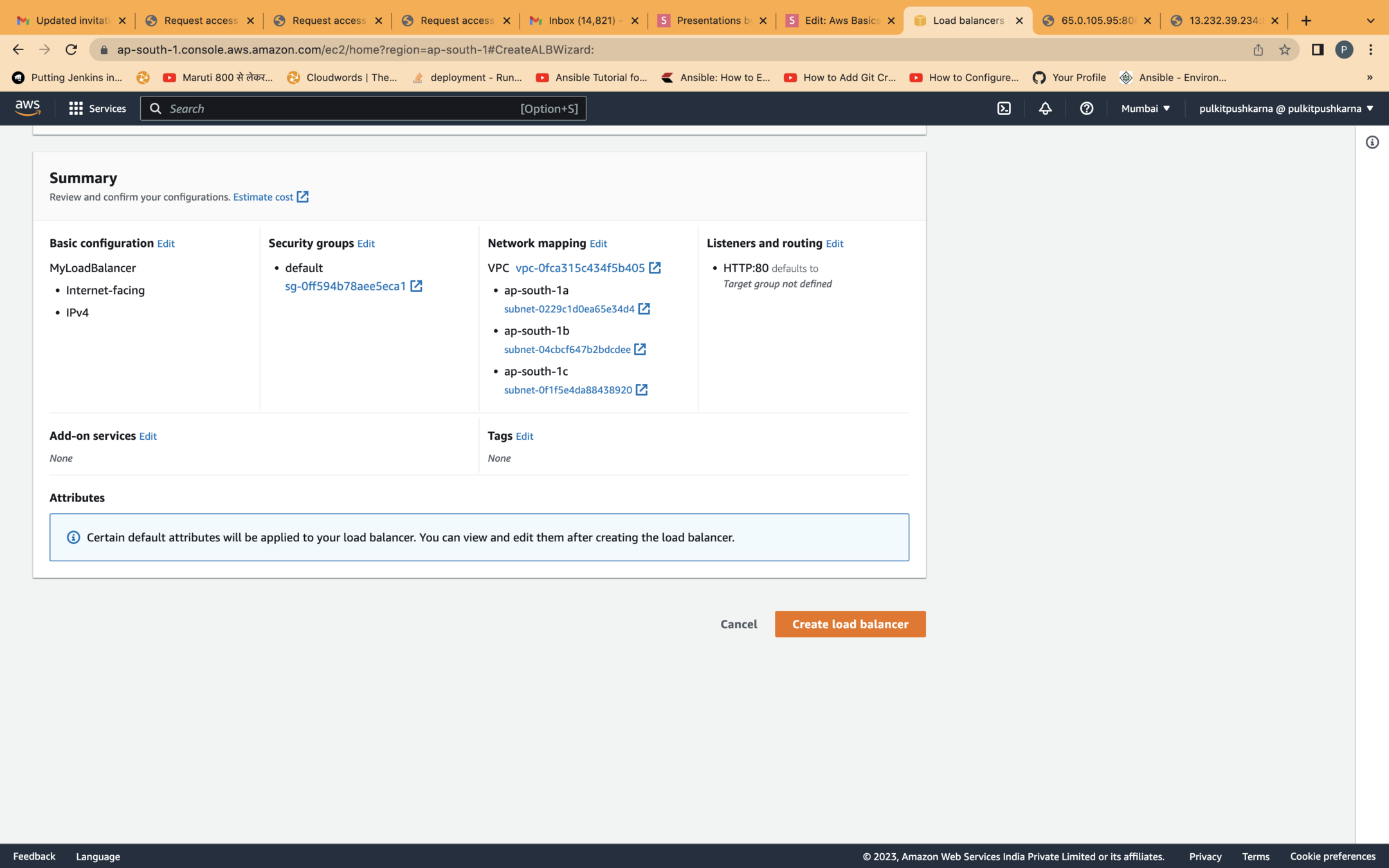
Task: Open AWS CloudShell terminal icon
Action: [1004, 109]
